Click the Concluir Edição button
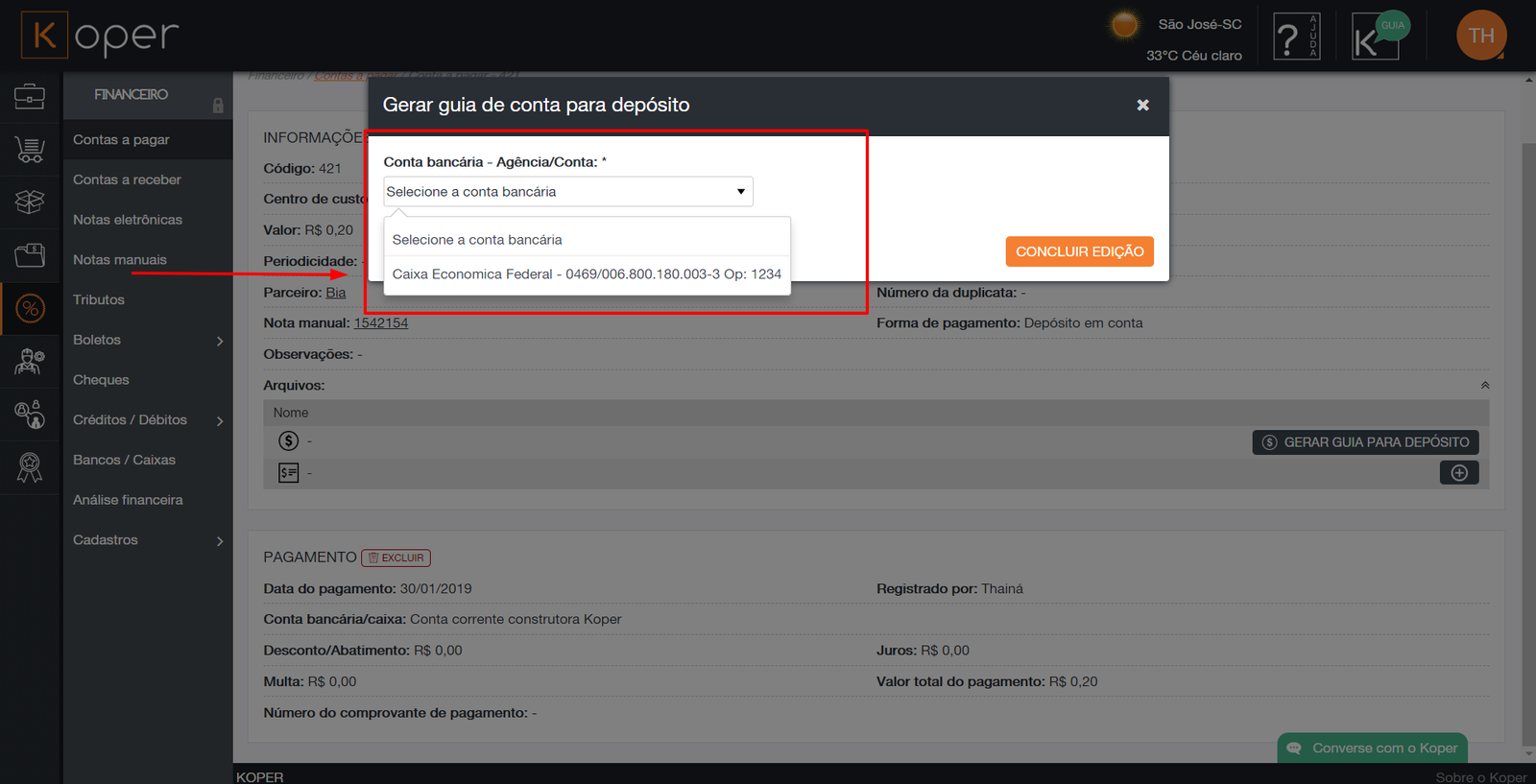 click(1079, 251)
